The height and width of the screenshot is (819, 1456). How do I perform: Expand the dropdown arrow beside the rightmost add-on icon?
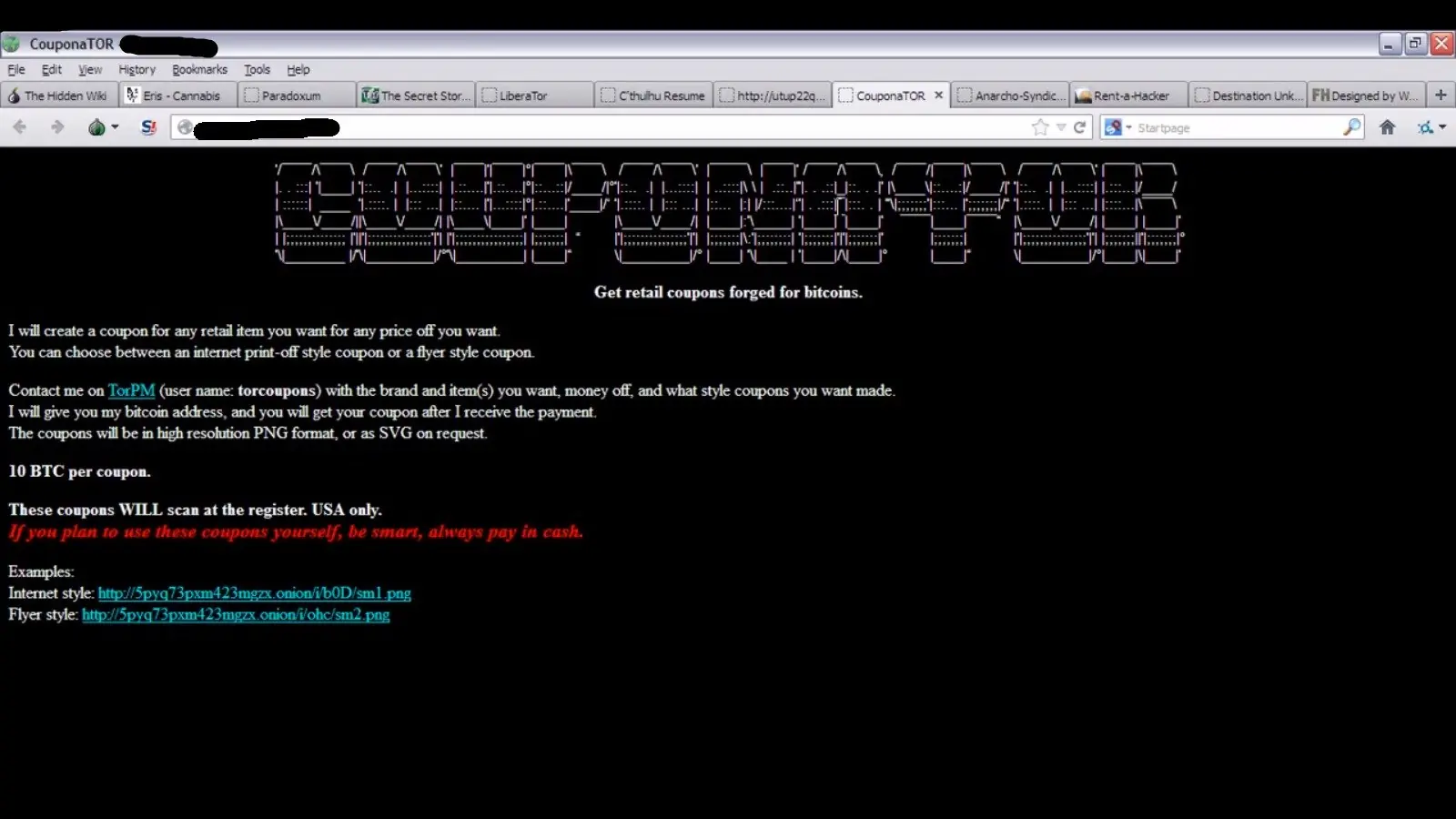pyautogui.click(x=1442, y=127)
